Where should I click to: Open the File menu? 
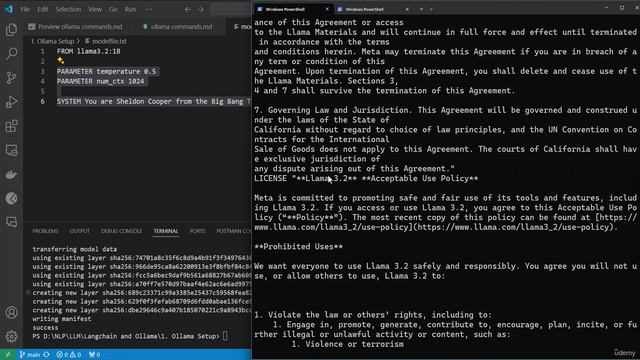pyautogui.click(x=25, y=9)
